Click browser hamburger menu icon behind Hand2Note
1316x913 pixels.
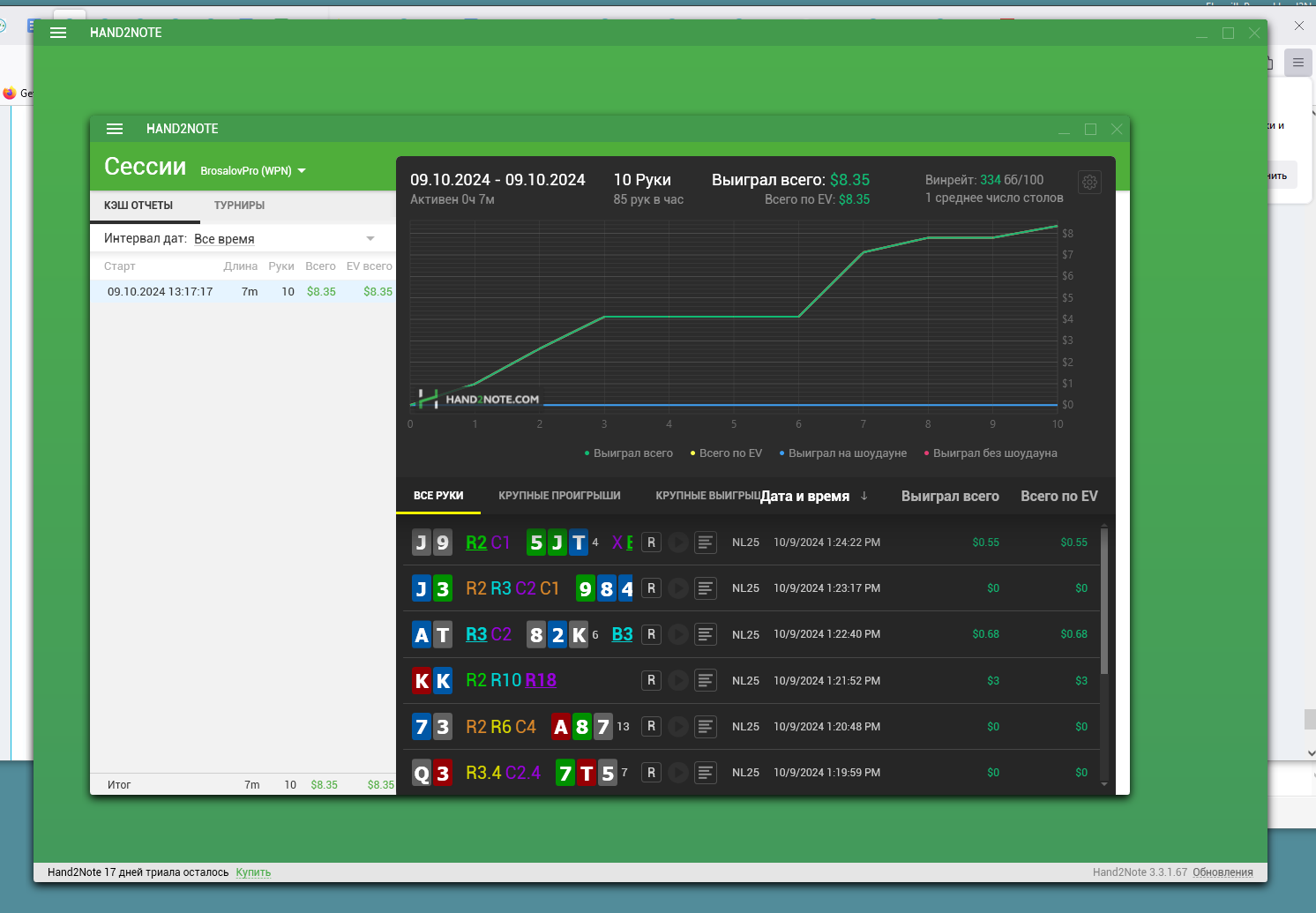pos(1298,63)
